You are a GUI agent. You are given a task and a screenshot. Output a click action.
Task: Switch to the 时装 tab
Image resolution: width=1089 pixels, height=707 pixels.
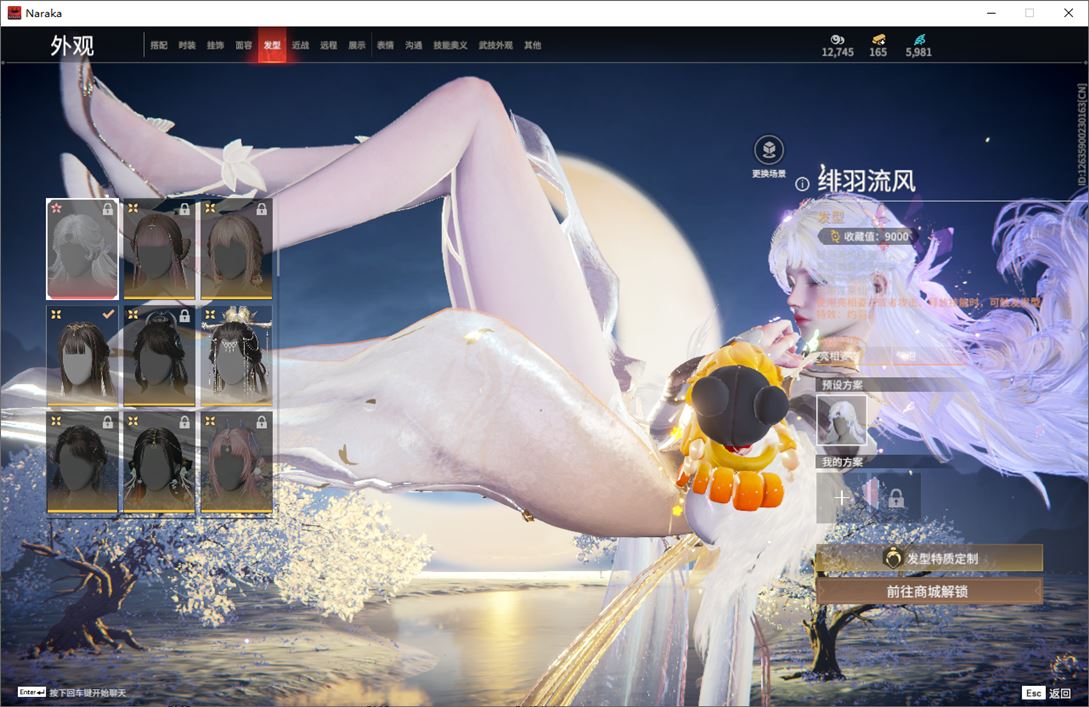187,45
